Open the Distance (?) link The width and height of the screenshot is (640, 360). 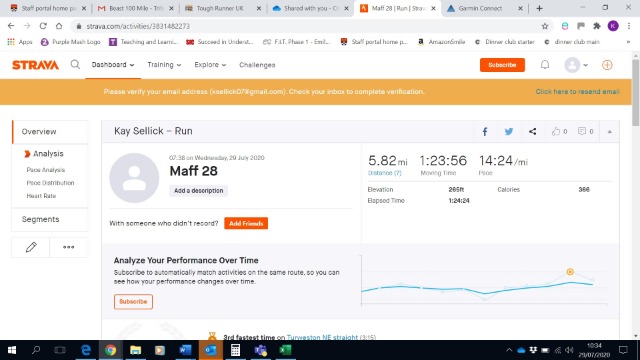(x=384, y=173)
